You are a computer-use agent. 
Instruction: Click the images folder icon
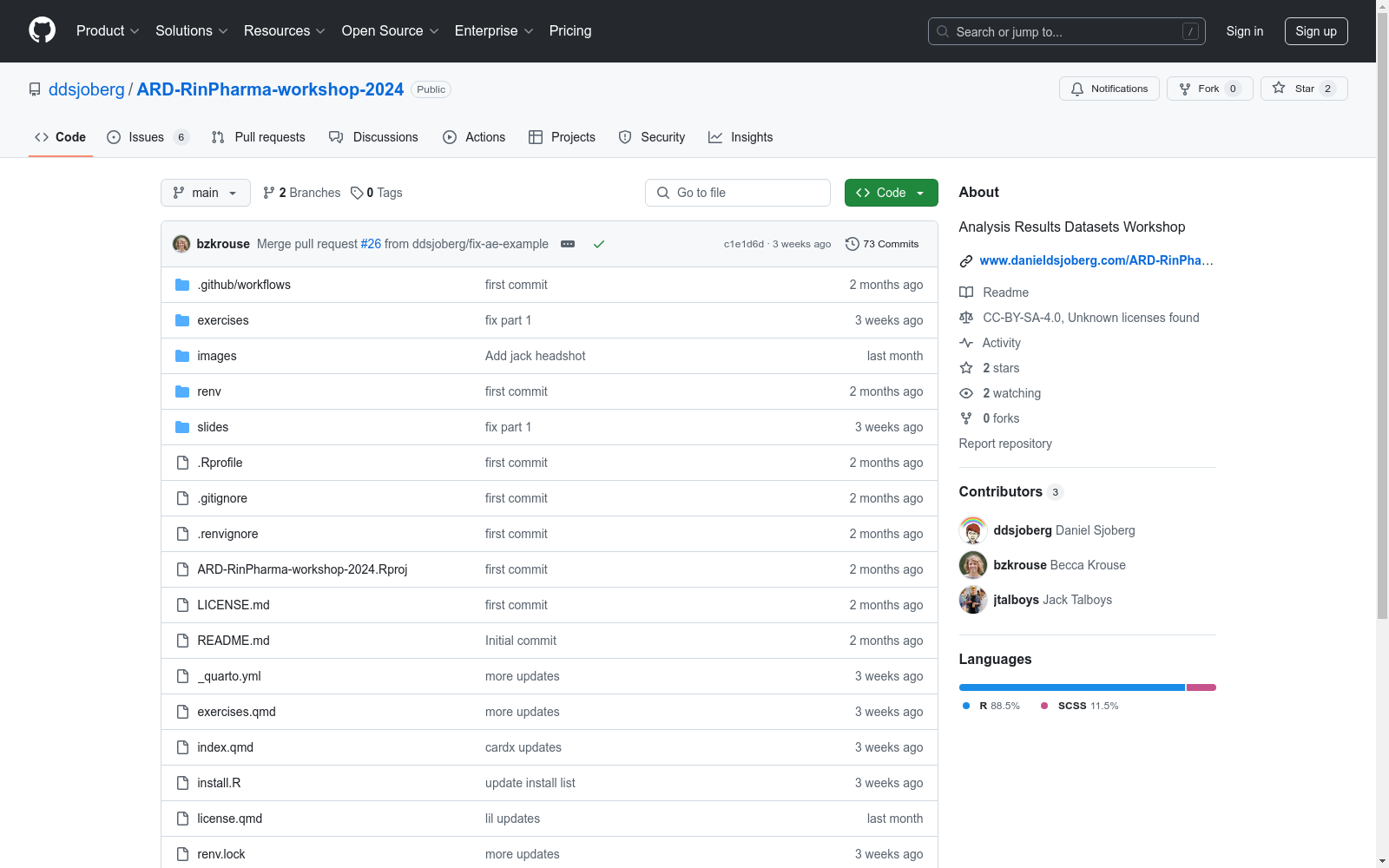pos(182,356)
